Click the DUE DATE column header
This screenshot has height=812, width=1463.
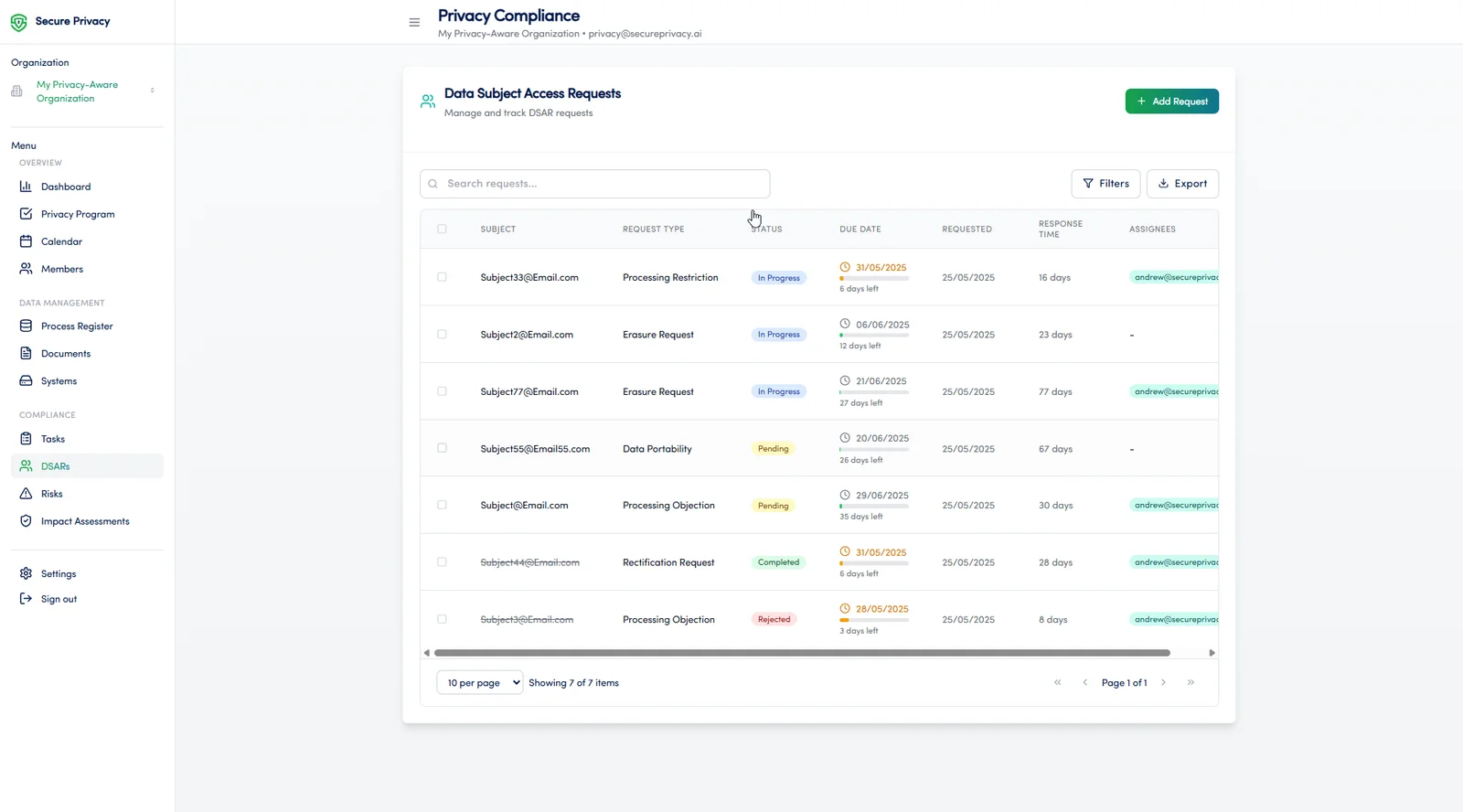coord(860,230)
